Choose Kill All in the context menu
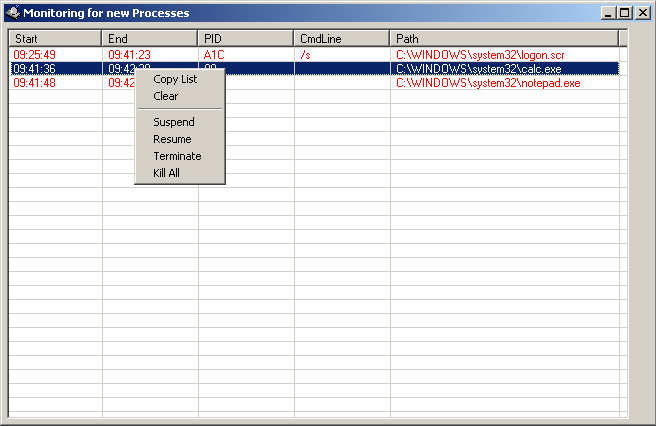The image size is (656, 426). [166, 173]
